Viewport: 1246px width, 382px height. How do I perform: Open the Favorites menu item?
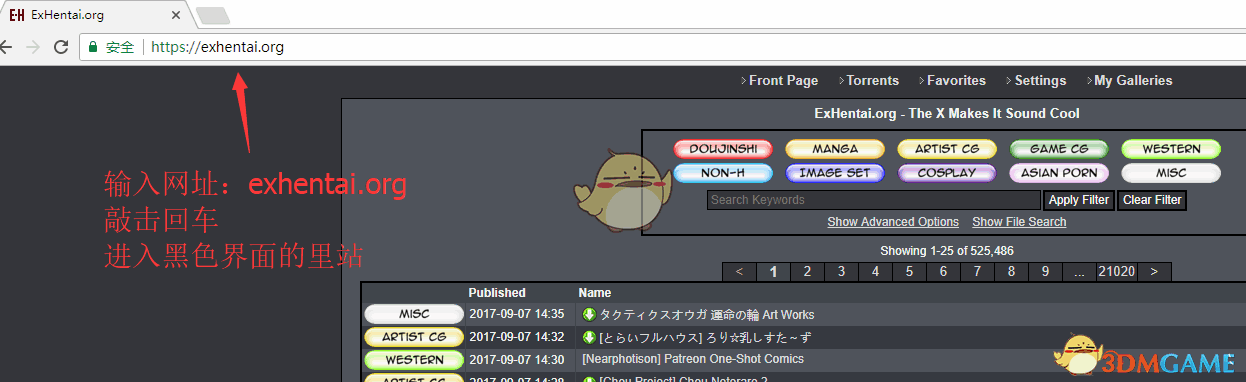click(x=956, y=80)
